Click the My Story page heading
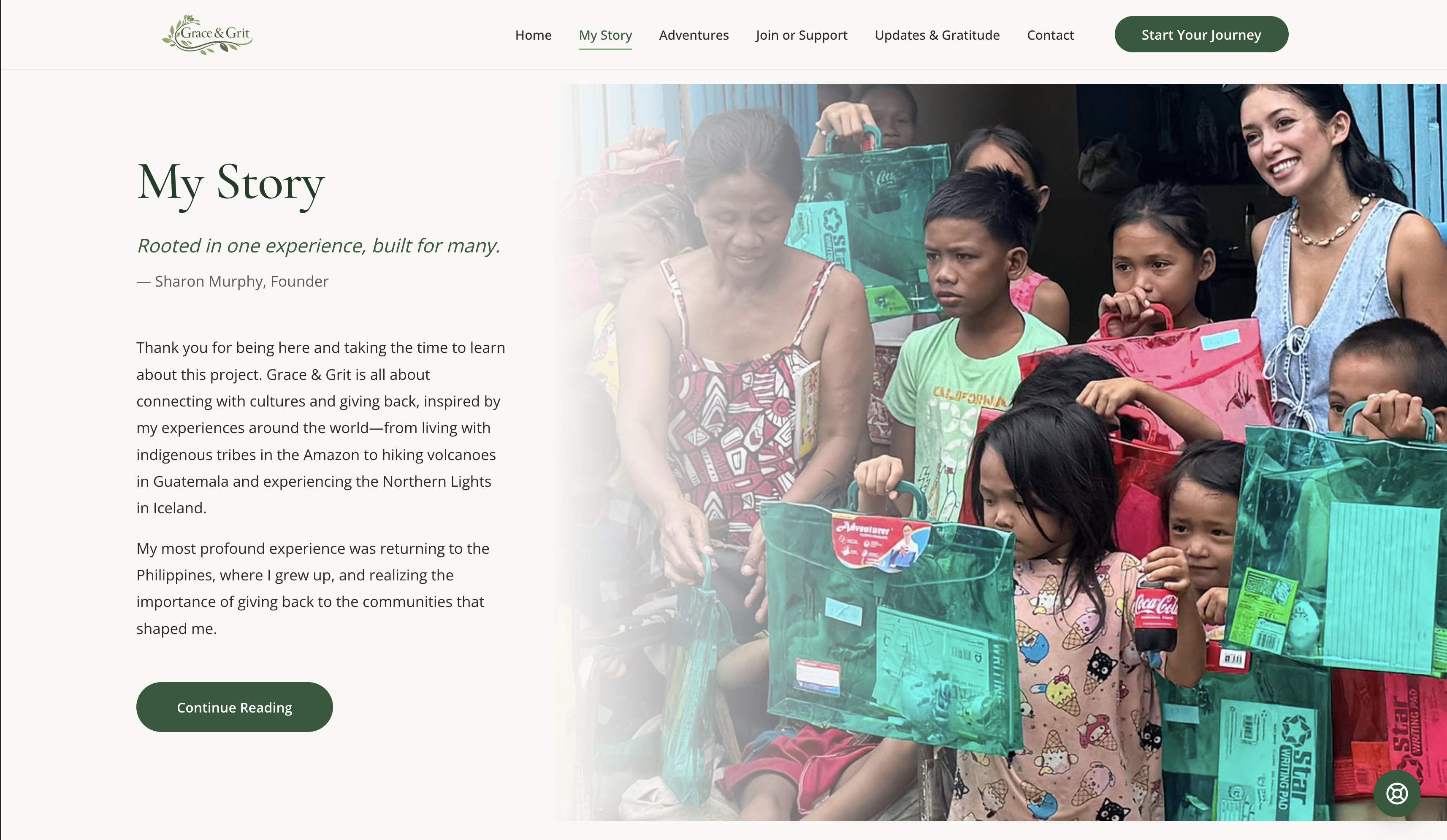This screenshot has height=840, width=1447. [x=231, y=184]
